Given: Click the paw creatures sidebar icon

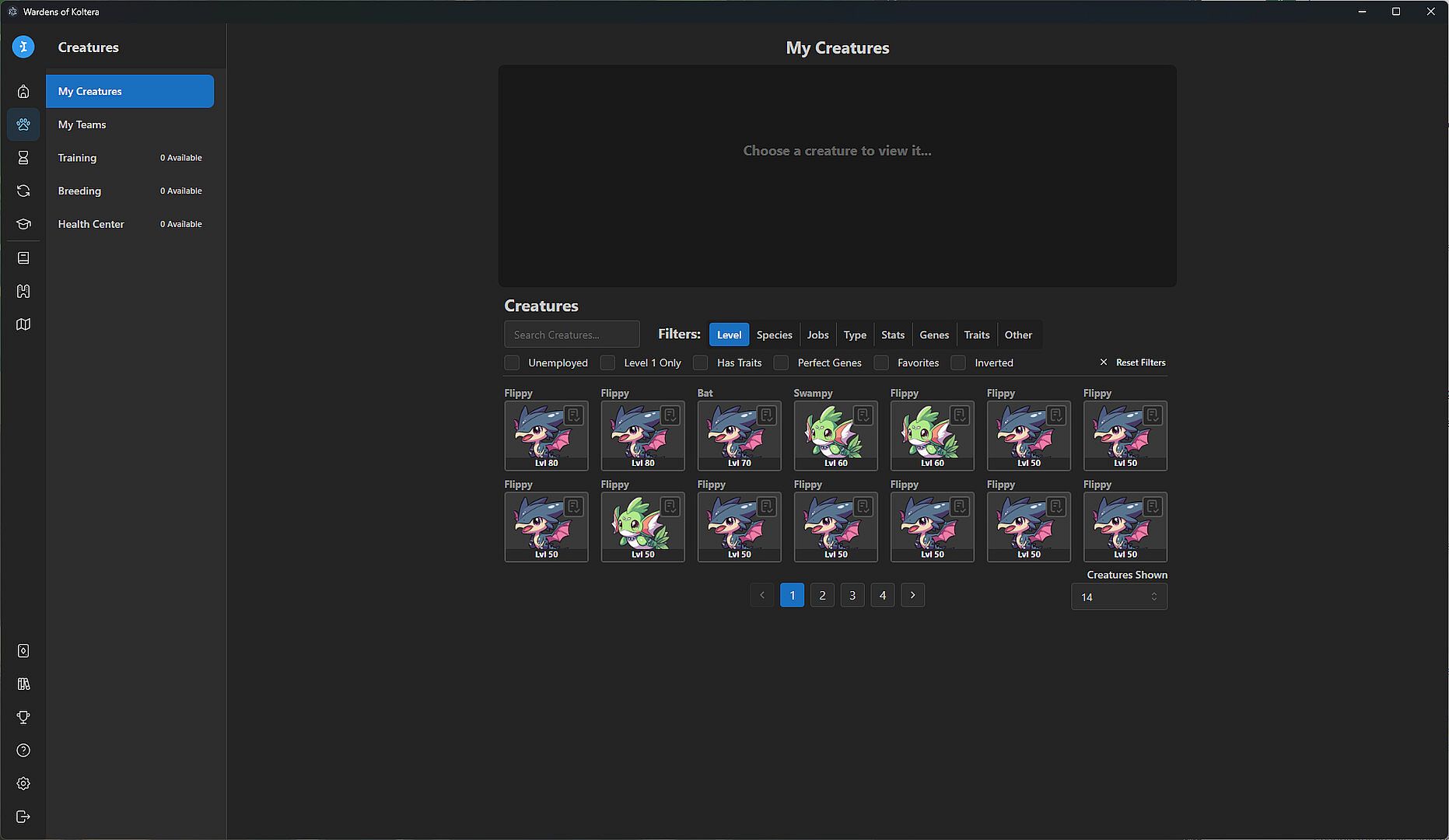Looking at the screenshot, I should [23, 124].
